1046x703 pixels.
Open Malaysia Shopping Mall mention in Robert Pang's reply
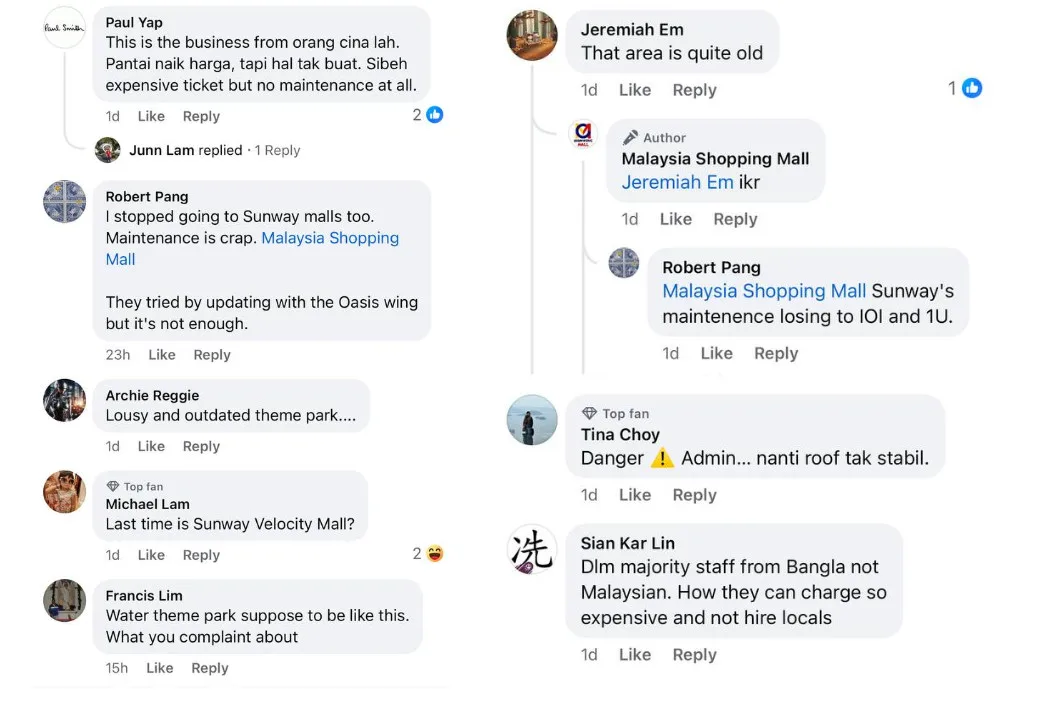pyautogui.click(x=764, y=291)
